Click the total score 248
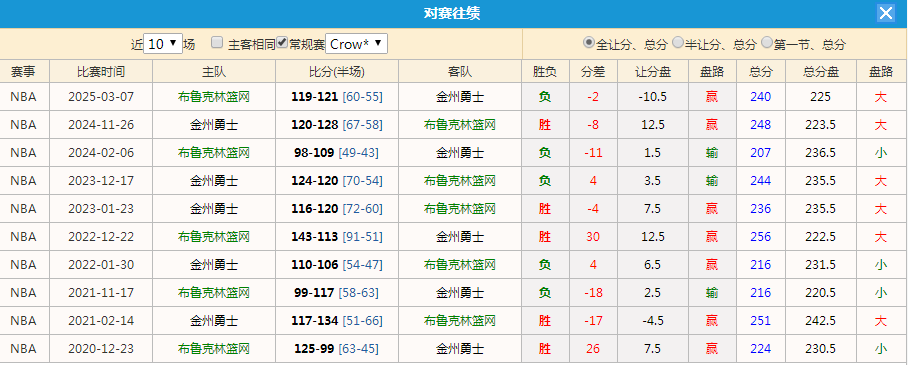 (x=760, y=125)
